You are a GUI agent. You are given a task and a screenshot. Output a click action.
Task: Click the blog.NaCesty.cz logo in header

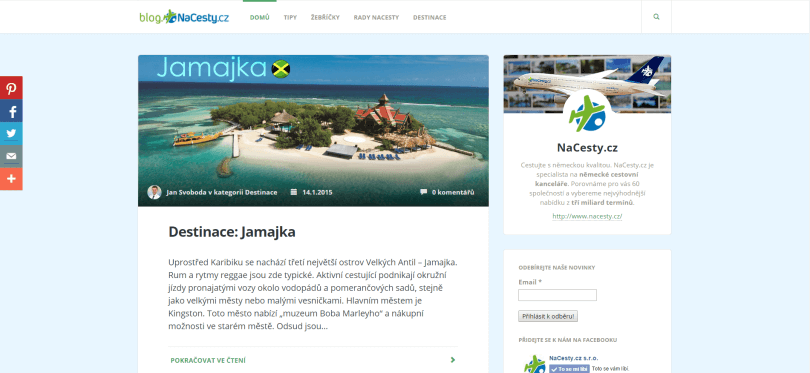tap(184, 17)
